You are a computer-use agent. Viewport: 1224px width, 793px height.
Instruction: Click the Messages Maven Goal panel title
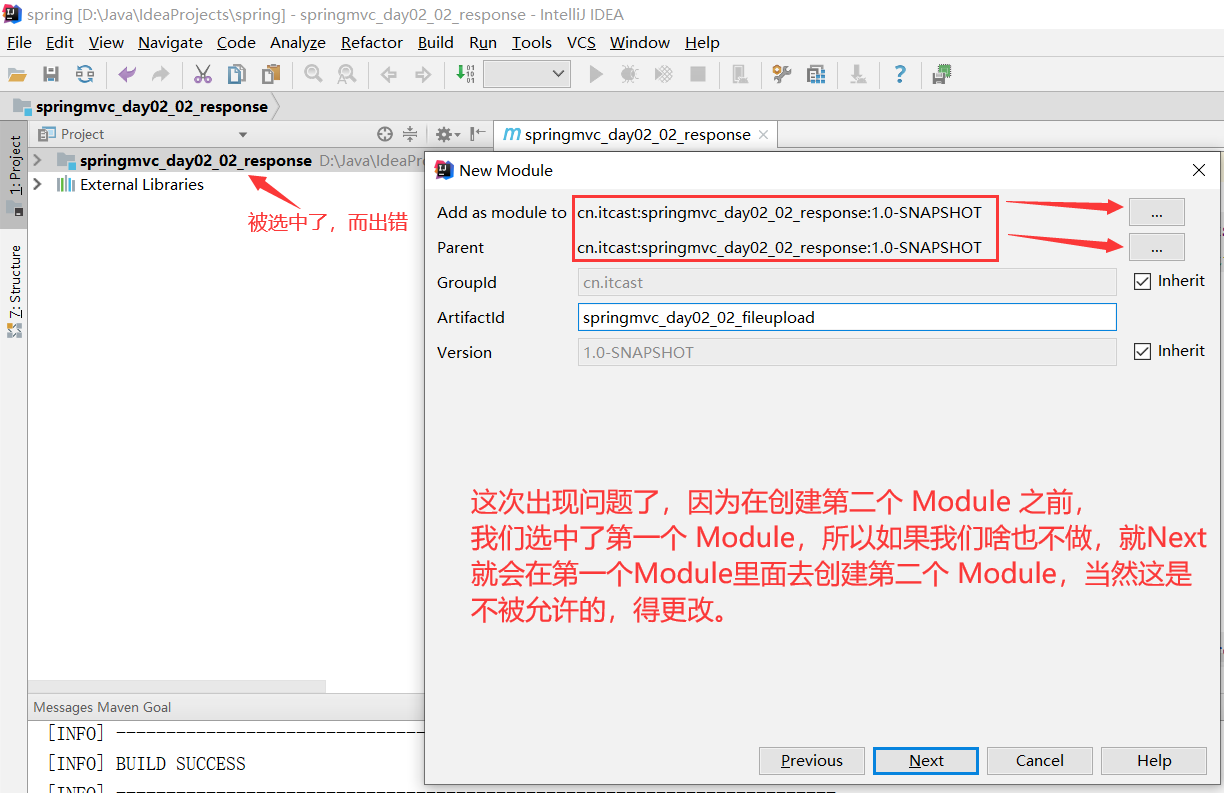point(102,707)
